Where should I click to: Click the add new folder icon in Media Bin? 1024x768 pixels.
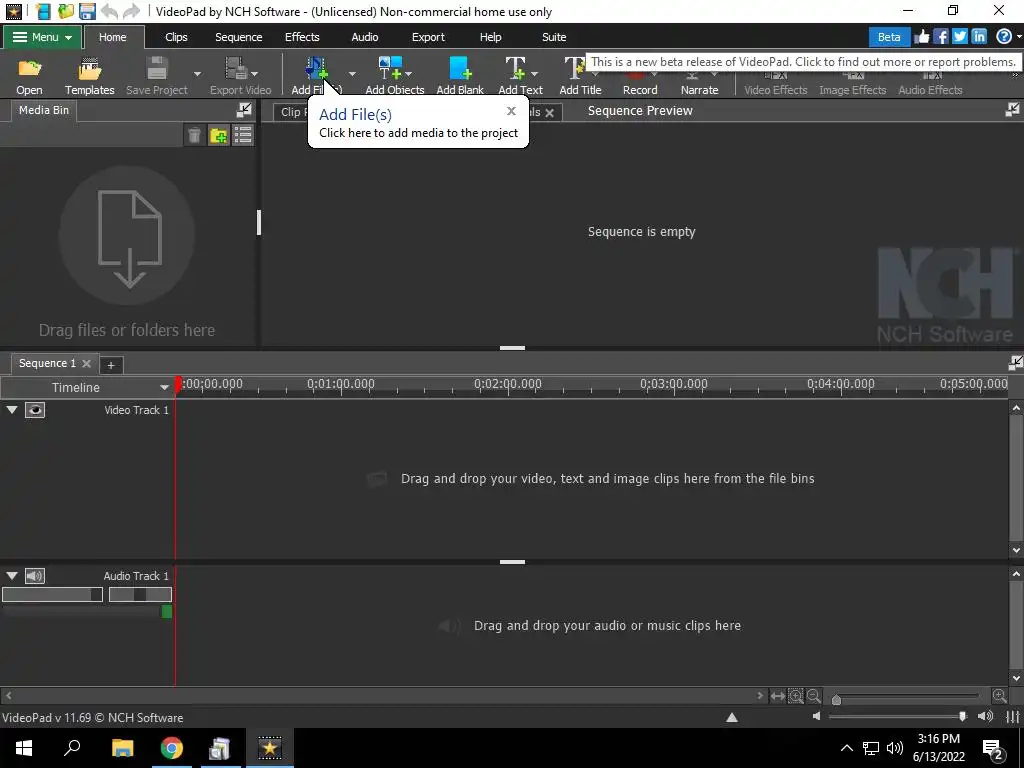218,135
